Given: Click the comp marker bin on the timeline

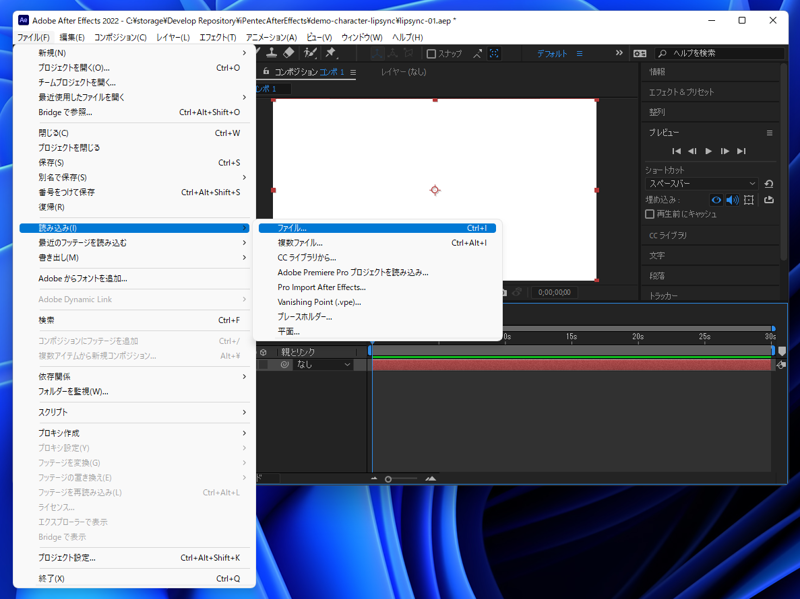Looking at the screenshot, I should (x=782, y=351).
